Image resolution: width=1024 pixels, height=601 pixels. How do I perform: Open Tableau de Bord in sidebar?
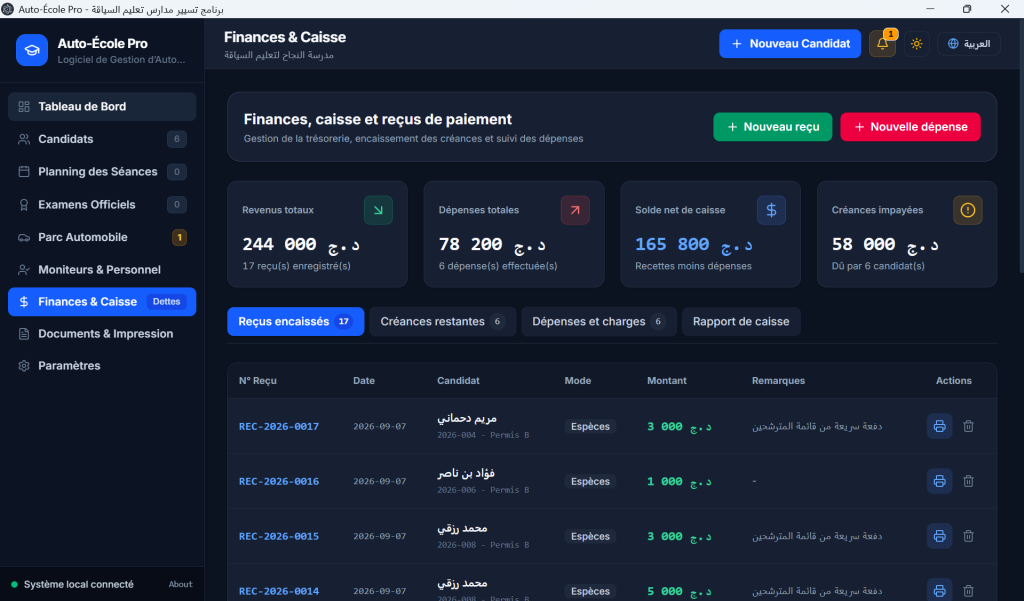[x=102, y=106]
